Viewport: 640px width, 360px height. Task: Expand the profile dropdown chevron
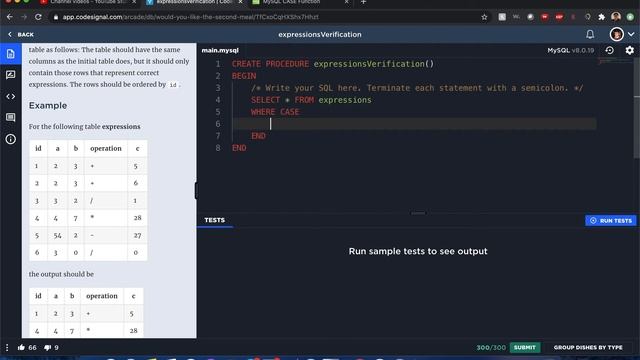point(631,34)
